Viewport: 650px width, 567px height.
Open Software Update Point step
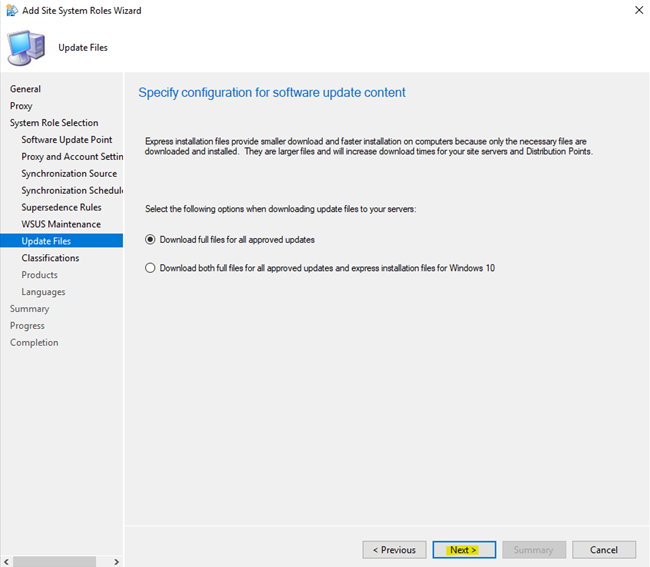(67, 140)
